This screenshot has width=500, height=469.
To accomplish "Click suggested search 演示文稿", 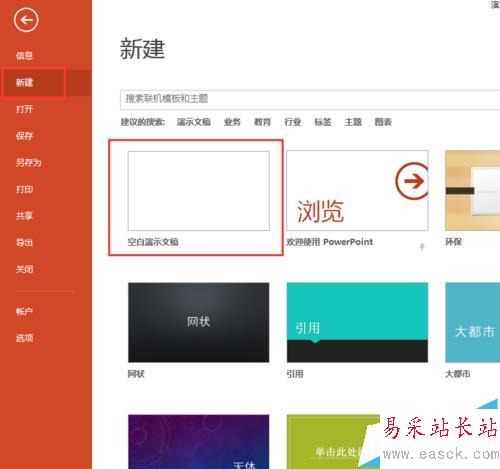I will pos(194,122).
